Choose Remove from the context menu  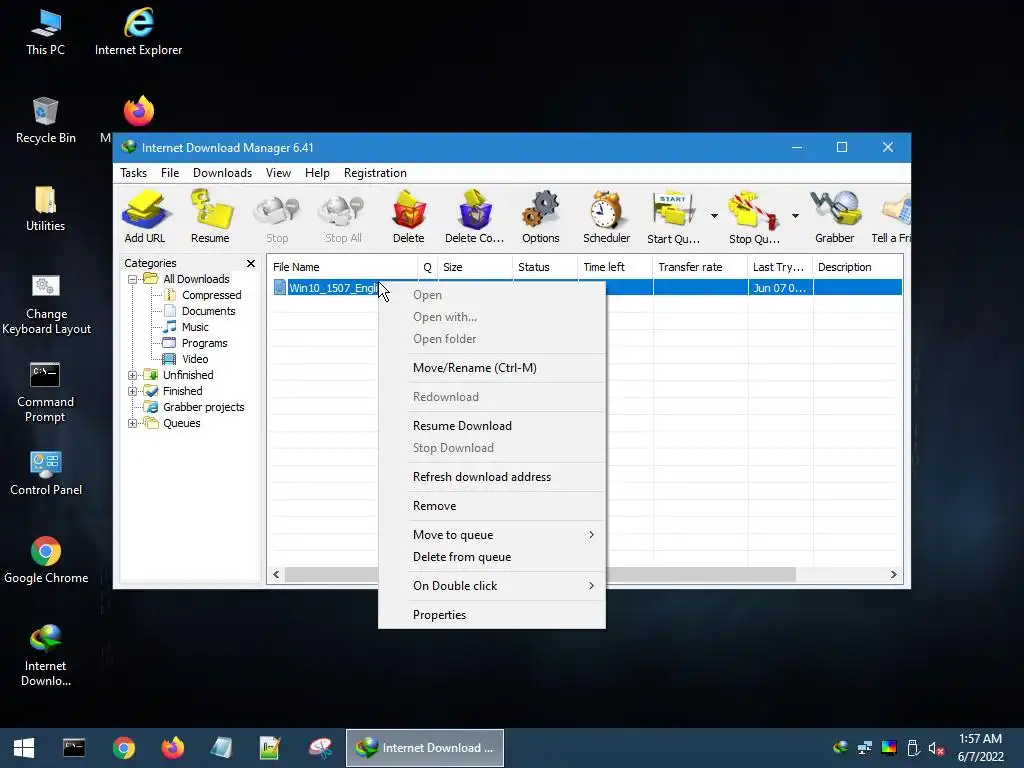point(492,505)
